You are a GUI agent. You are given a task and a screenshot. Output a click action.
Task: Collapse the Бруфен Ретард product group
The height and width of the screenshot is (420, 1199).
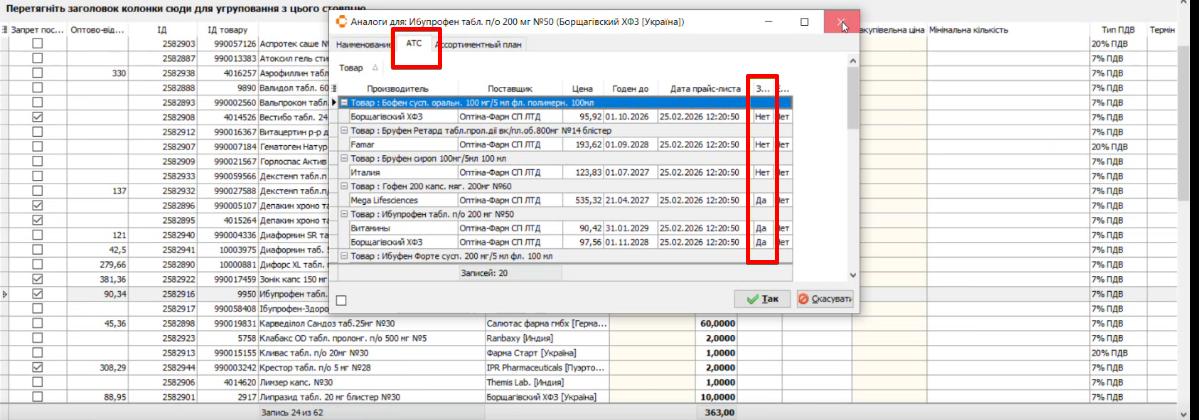tap(344, 130)
